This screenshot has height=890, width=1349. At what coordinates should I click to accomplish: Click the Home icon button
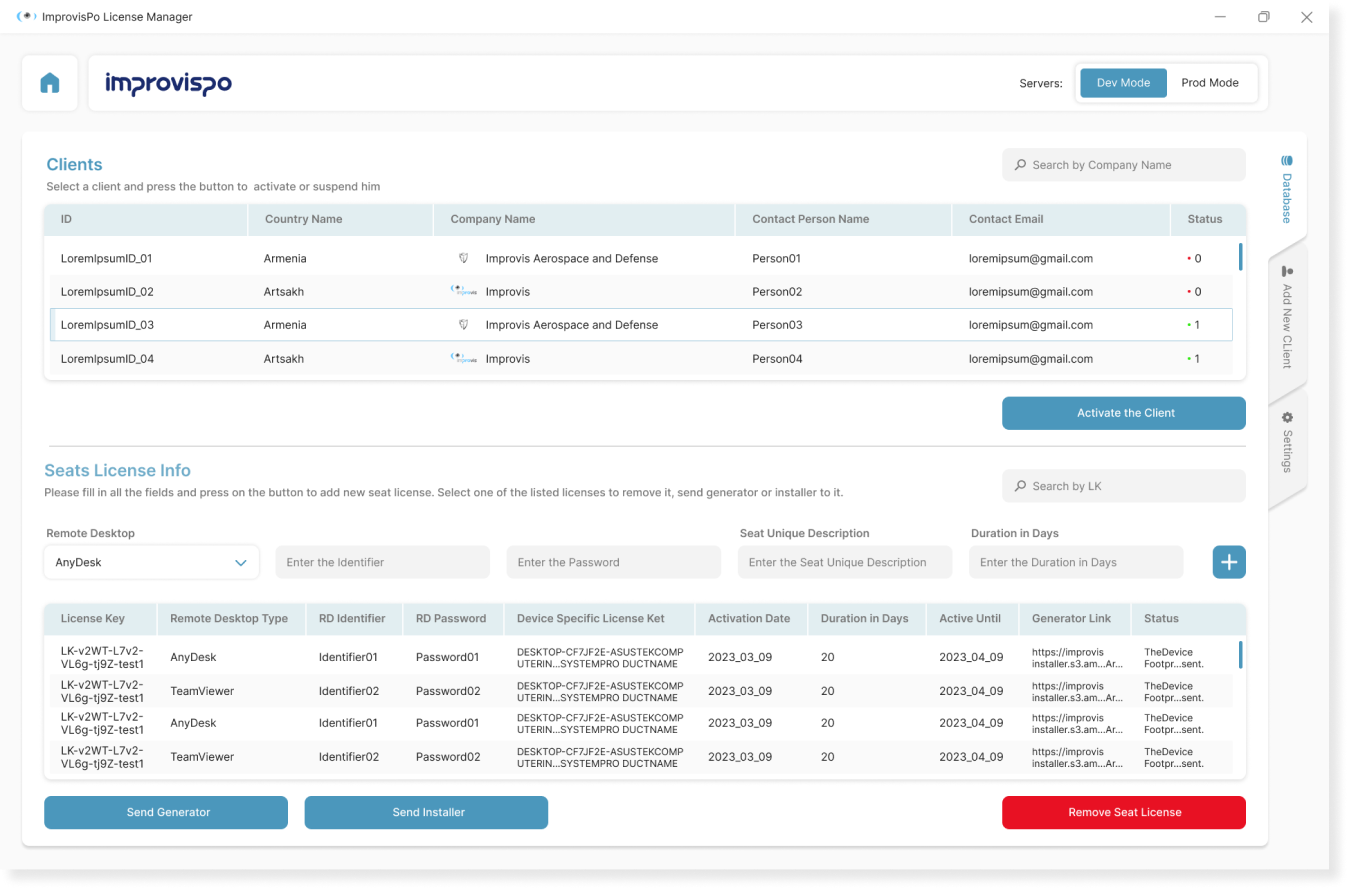point(50,83)
